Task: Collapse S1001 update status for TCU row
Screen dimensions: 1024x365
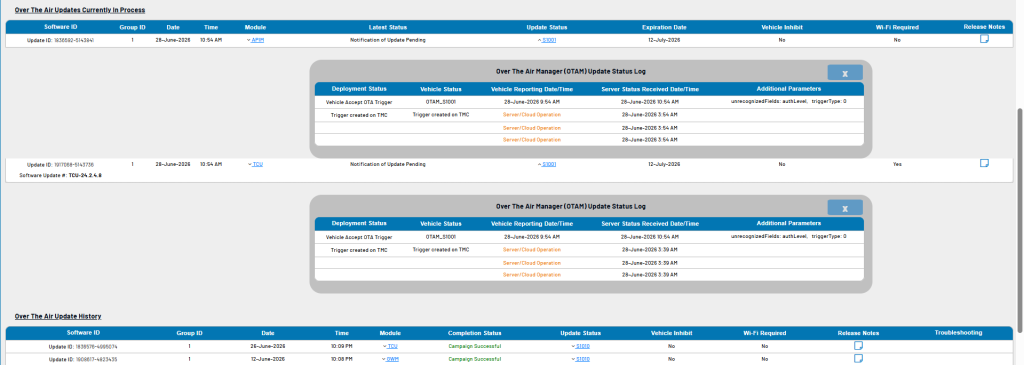Action: click(x=547, y=165)
